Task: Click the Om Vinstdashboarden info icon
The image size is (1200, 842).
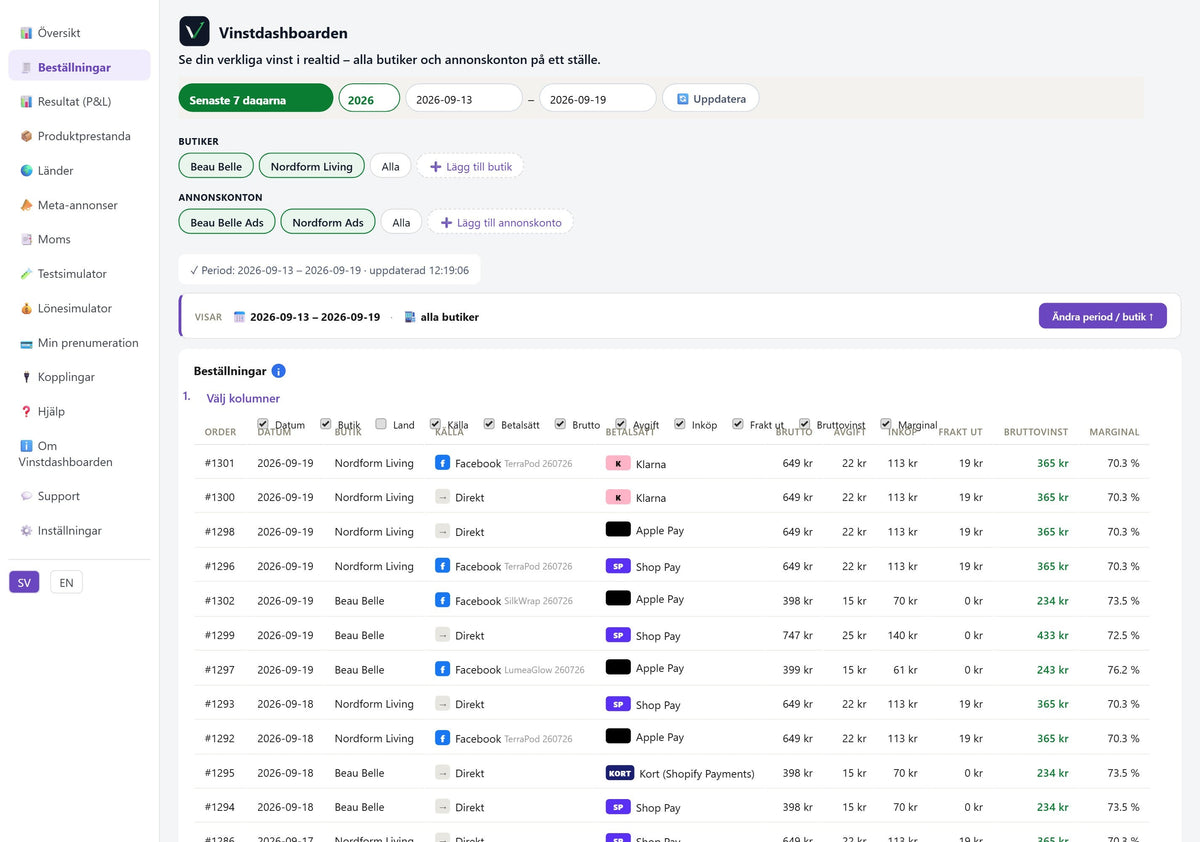Action: click(27, 446)
